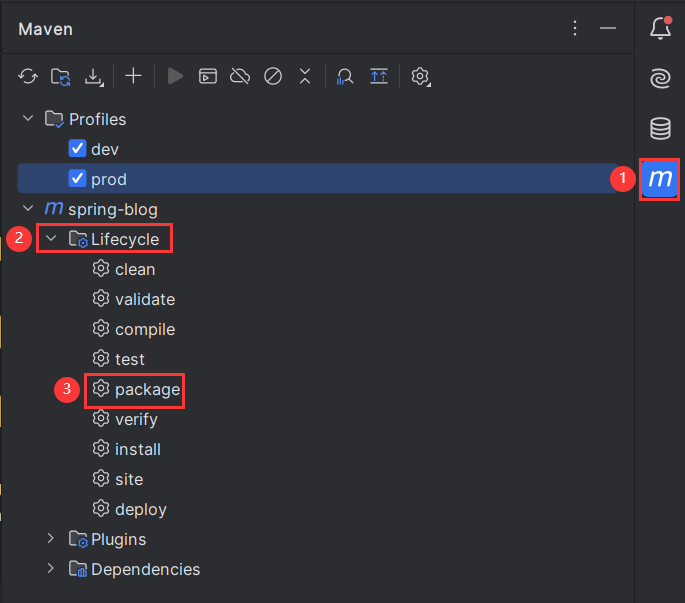Select the deploy lifecycle goal
This screenshot has width=685, height=603.
pos(129,509)
